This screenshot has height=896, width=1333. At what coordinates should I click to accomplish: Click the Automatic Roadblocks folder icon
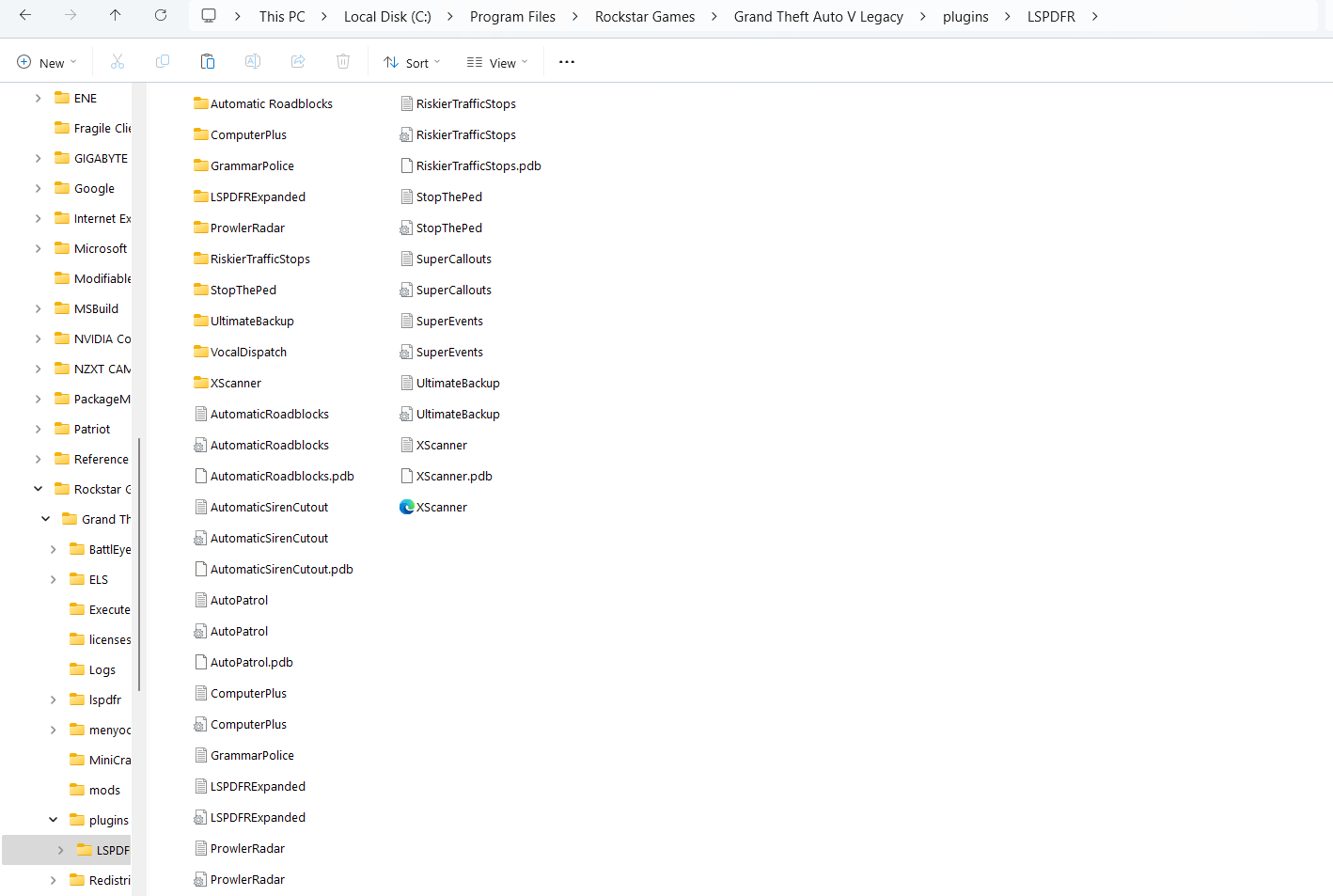(200, 103)
